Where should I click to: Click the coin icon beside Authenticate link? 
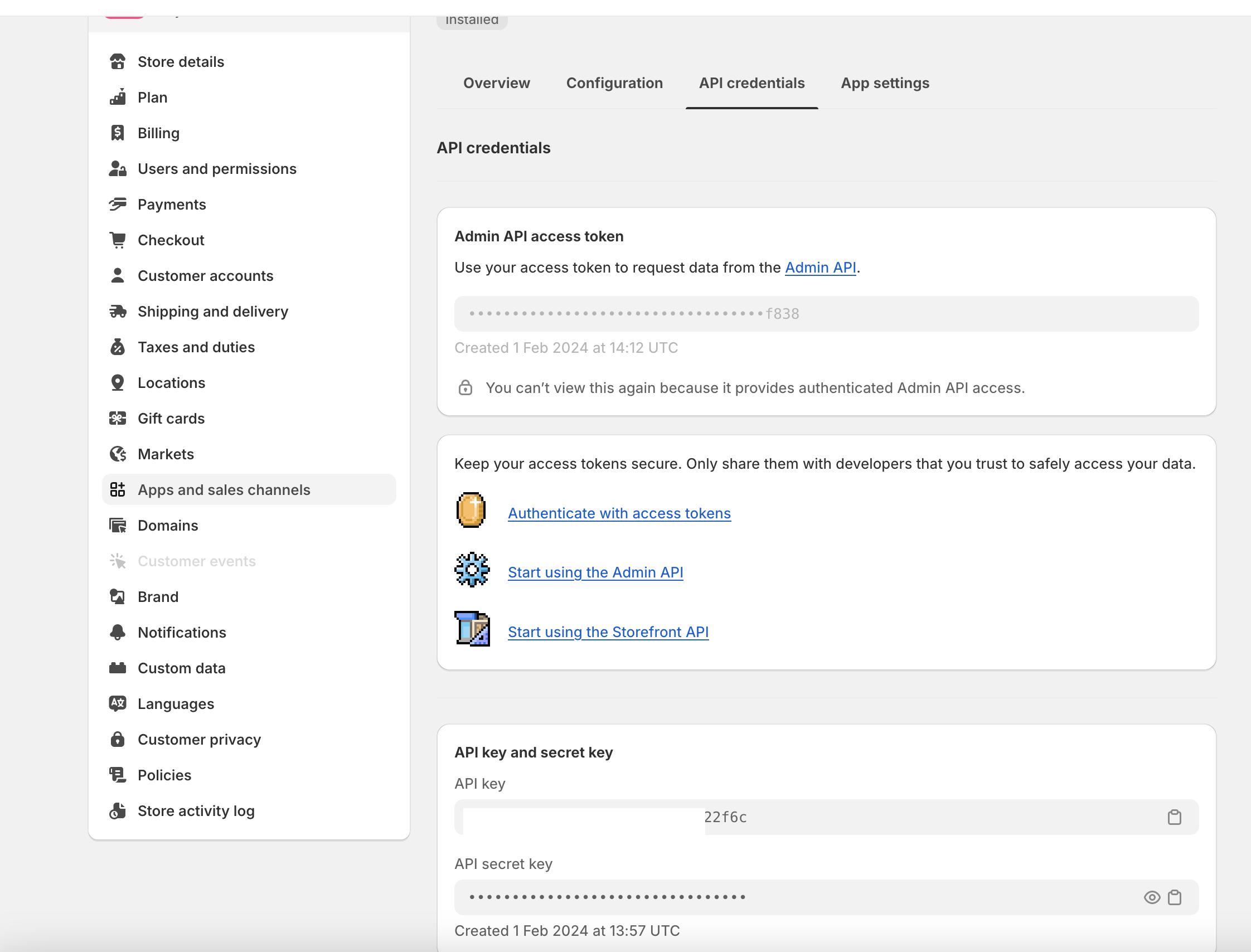pos(471,510)
